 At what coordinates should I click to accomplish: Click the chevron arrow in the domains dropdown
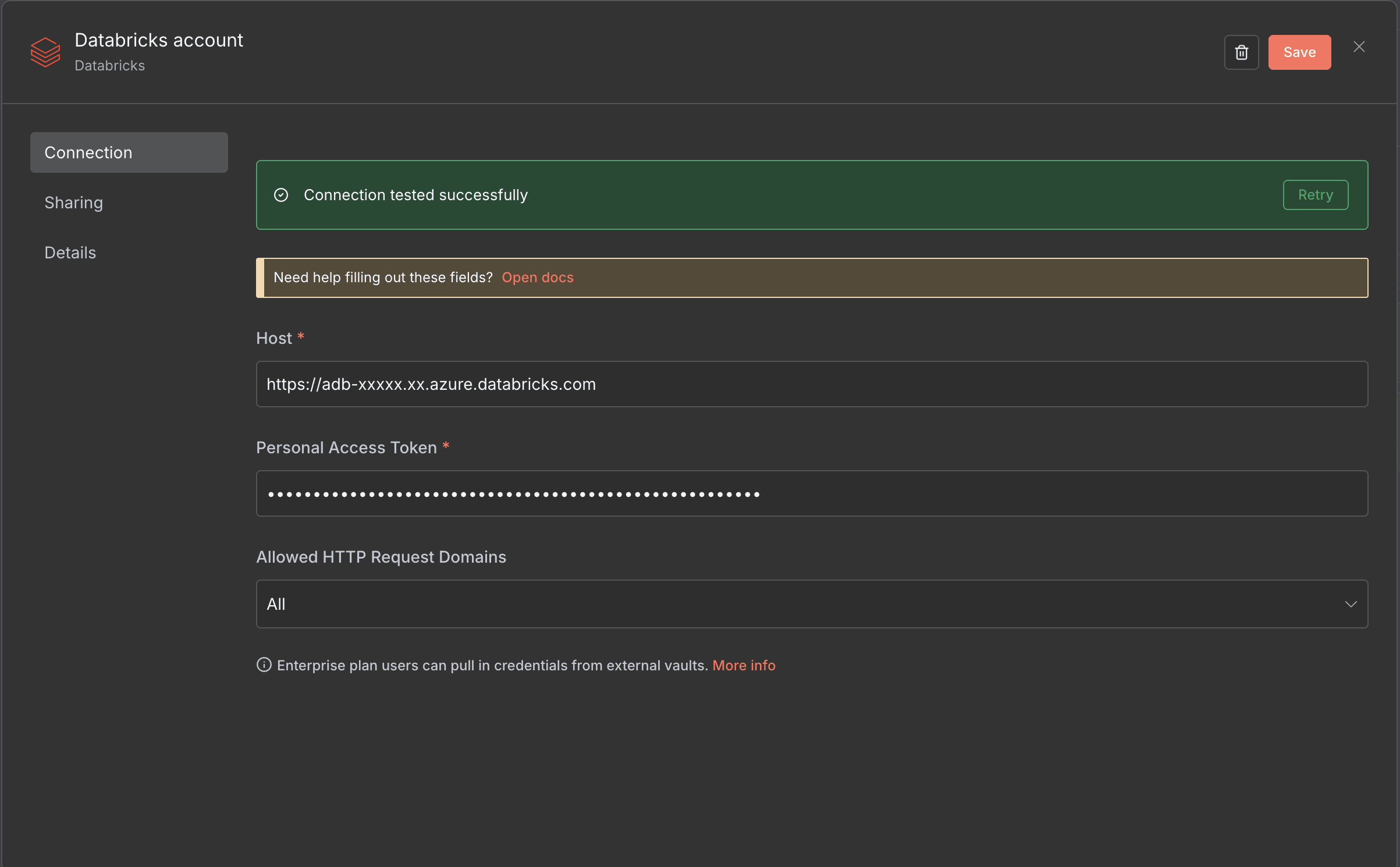pyautogui.click(x=1351, y=604)
